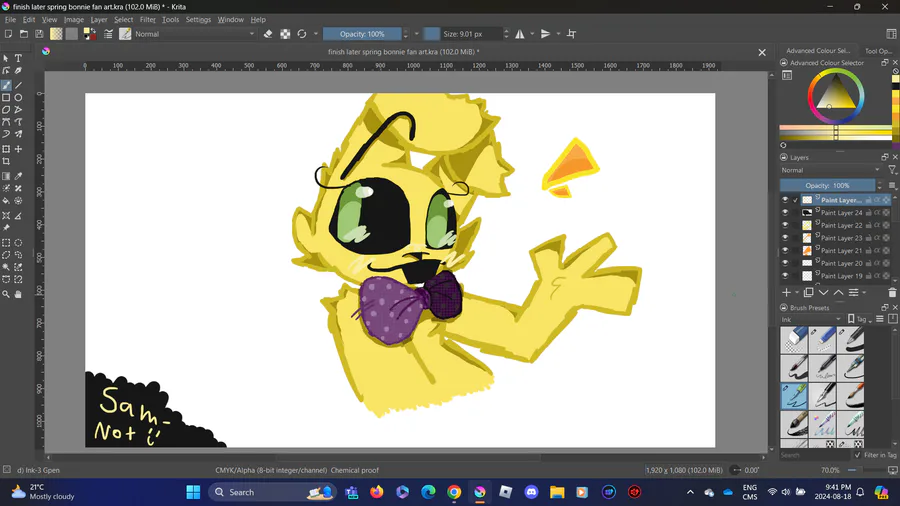Open the Edit brush settings icon
Screen dimensions: 900x506
coord(108,34)
